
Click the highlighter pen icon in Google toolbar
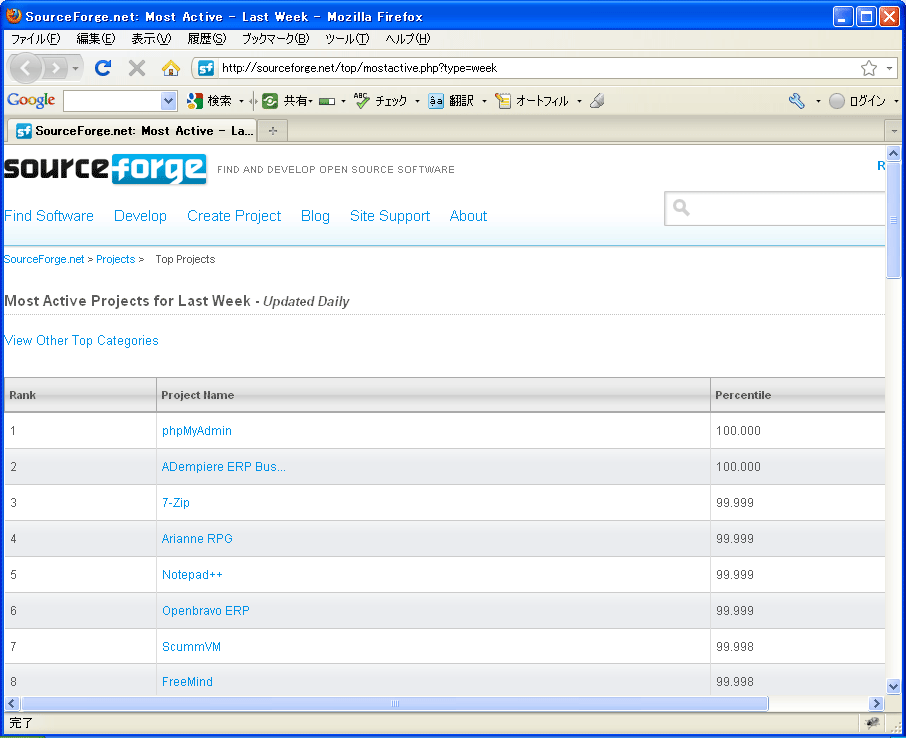click(597, 101)
